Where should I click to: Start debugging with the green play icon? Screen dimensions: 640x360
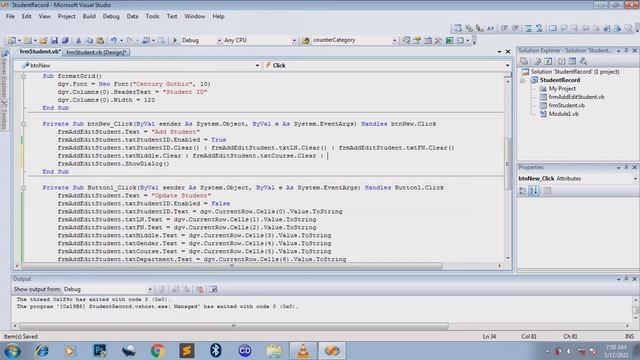click(x=175, y=40)
